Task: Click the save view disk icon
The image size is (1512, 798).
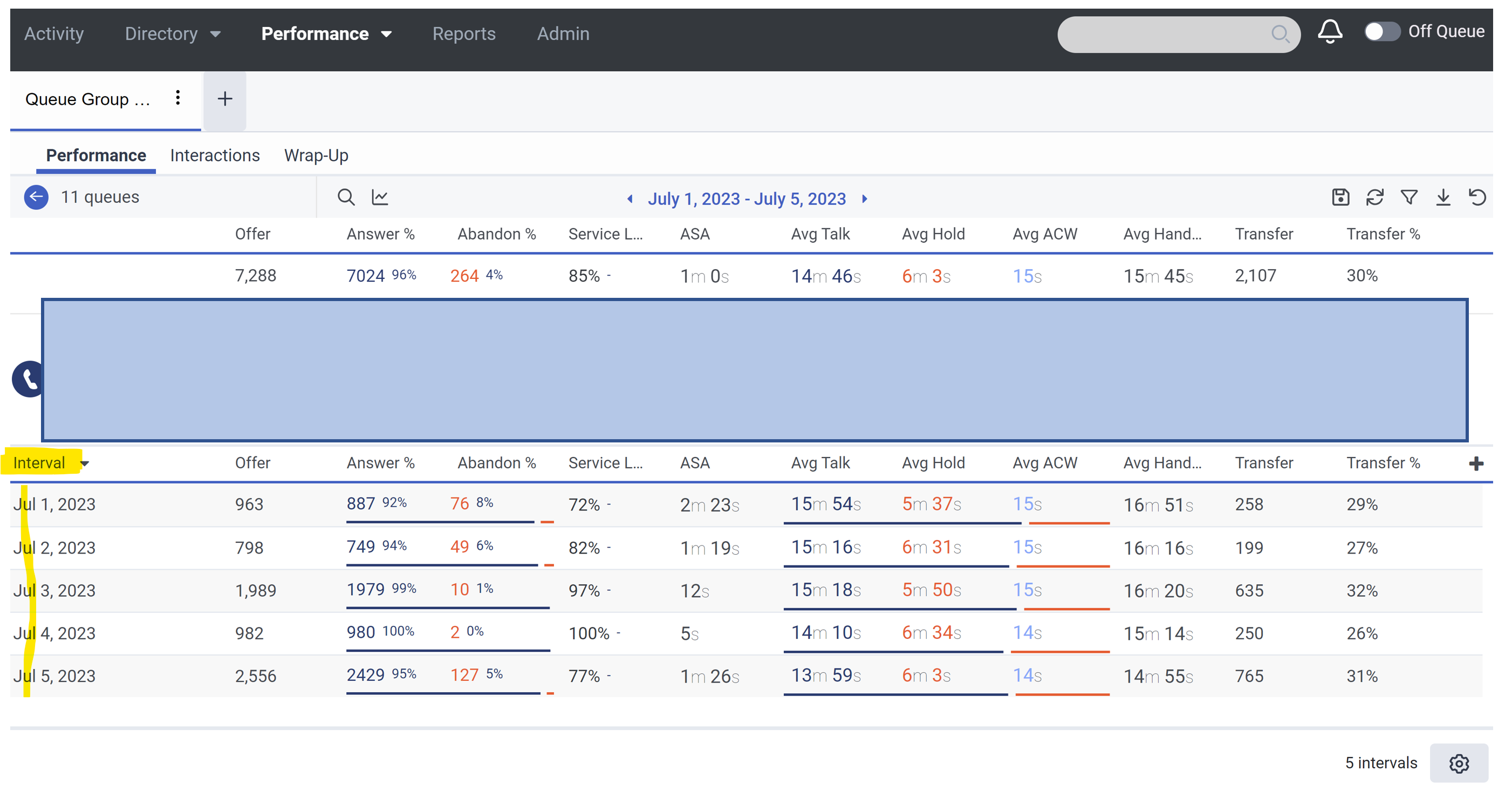Action: click(x=1340, y=197)
